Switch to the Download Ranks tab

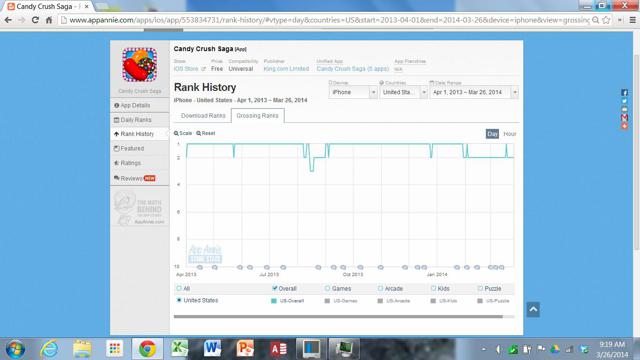click(203, 116)
